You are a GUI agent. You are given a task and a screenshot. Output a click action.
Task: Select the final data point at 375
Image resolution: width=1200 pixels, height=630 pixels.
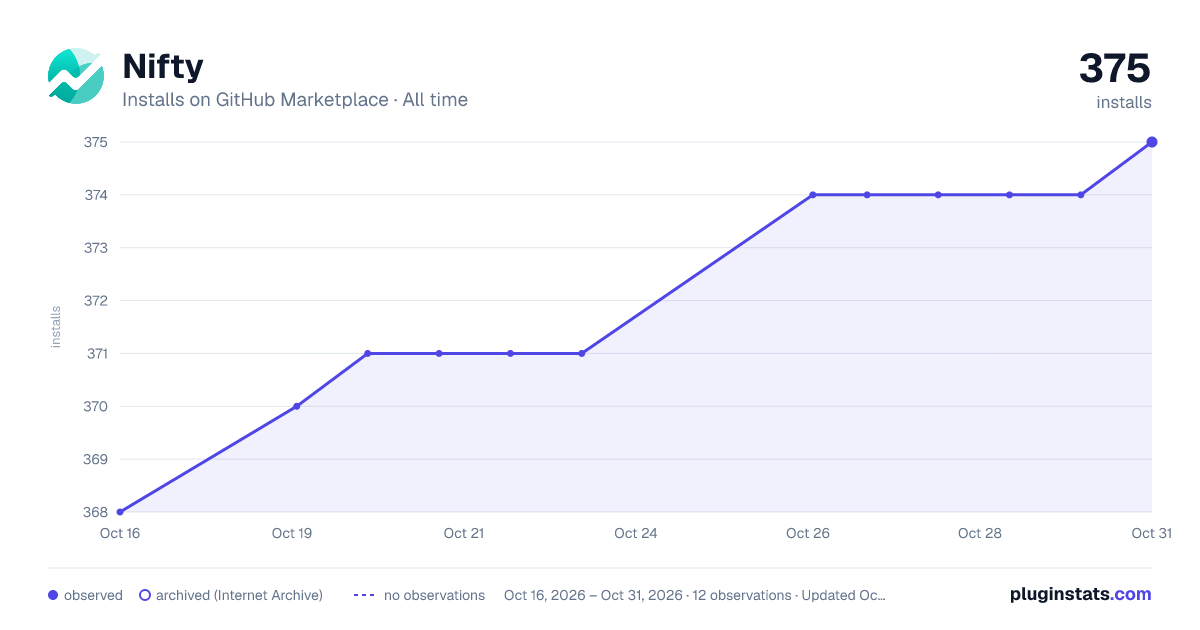(1152, 142)
